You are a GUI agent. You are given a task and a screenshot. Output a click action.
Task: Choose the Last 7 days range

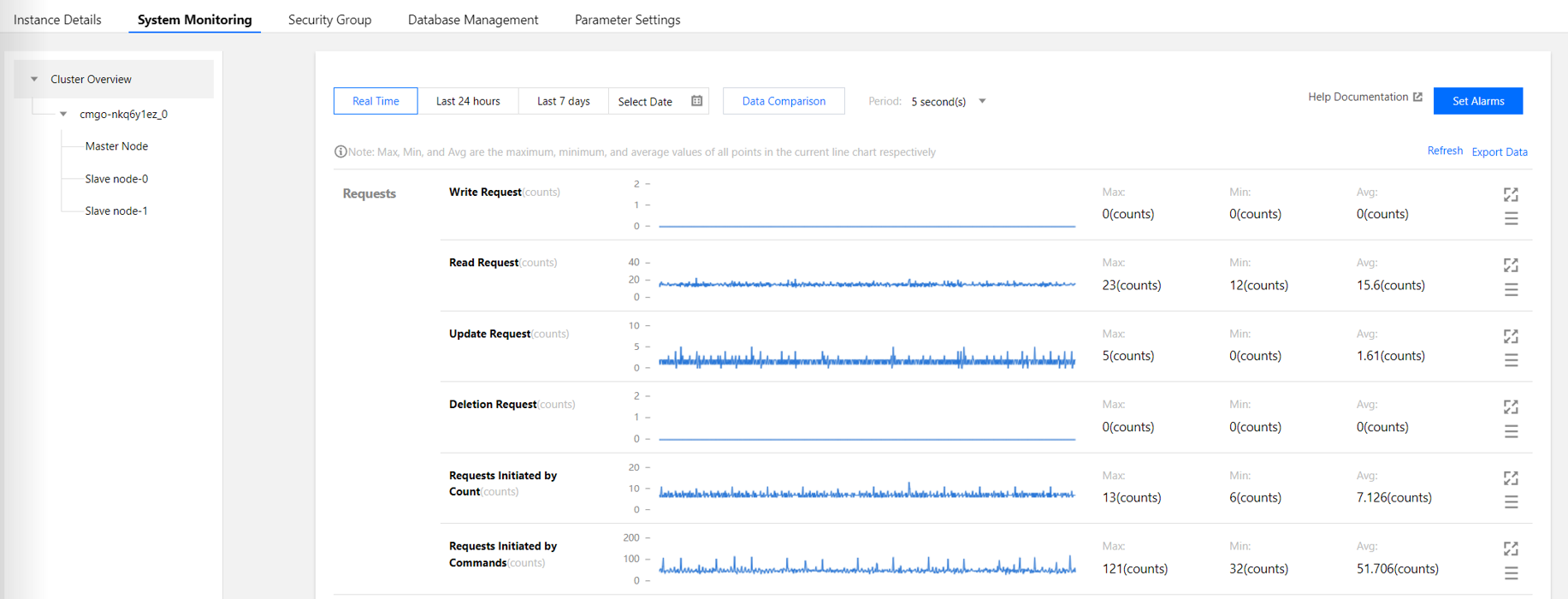(563, 101)
